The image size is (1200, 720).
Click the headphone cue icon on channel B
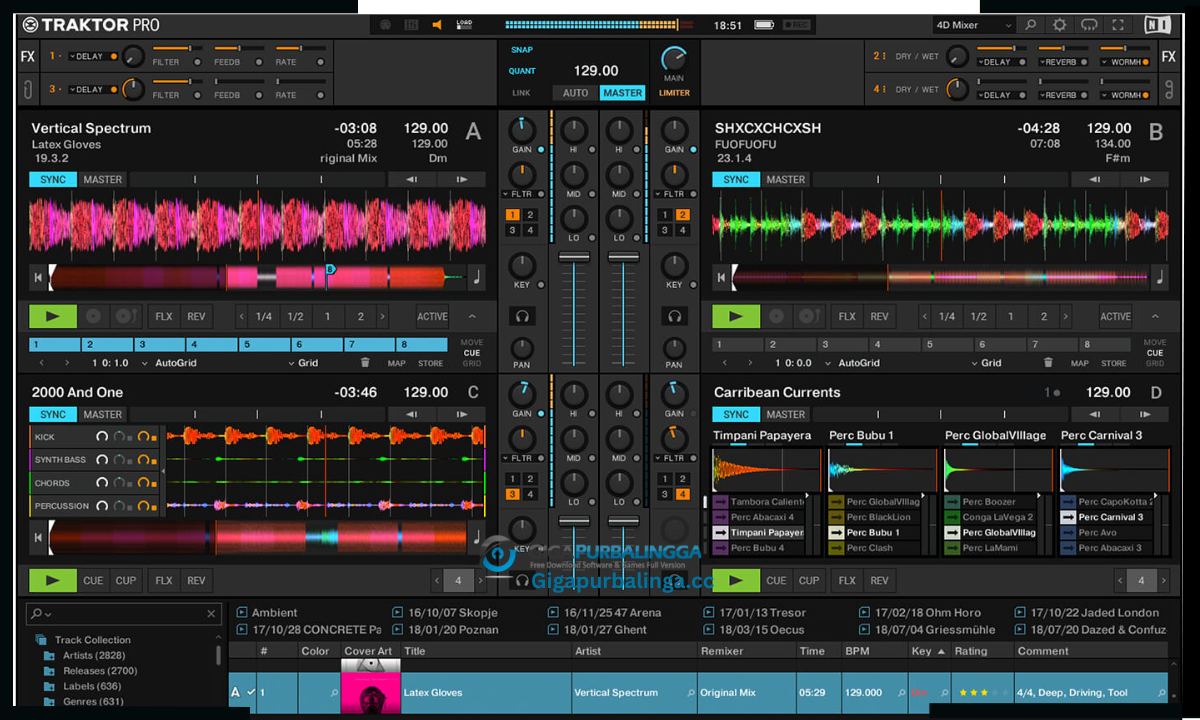[675, 316]
